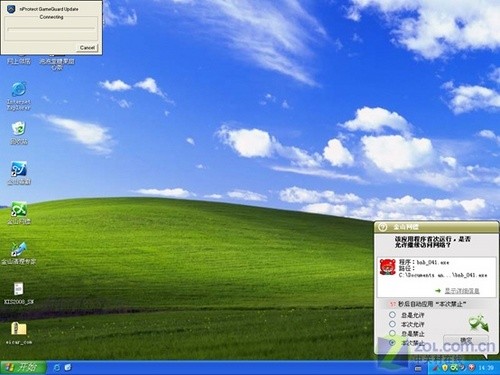Viewport: 500px width, 375px height.
Task: Click the show desktop quick launch icon
Action: (x=68, y=368)
